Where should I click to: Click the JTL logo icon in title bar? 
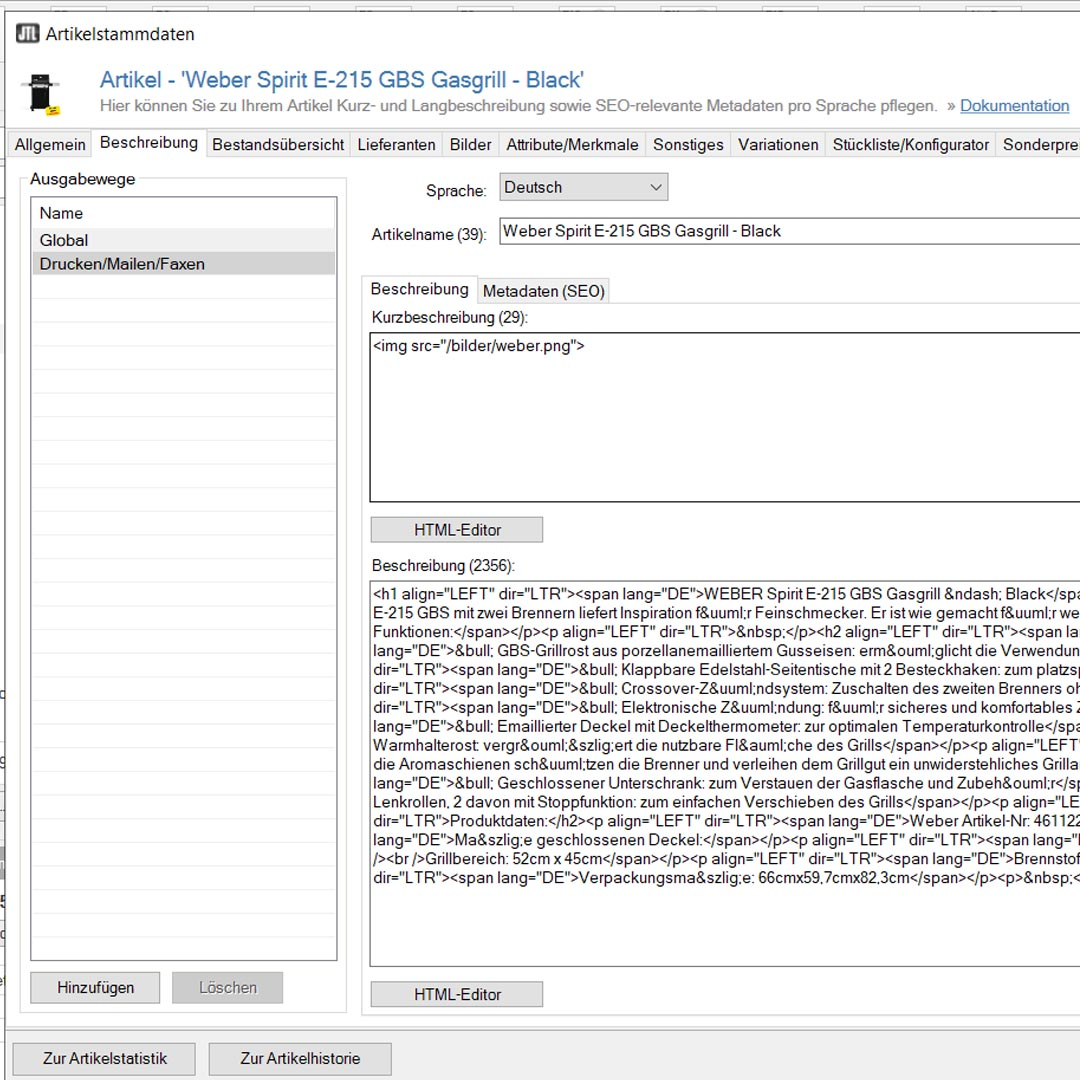pyautogui.click(x=28, y=33)
